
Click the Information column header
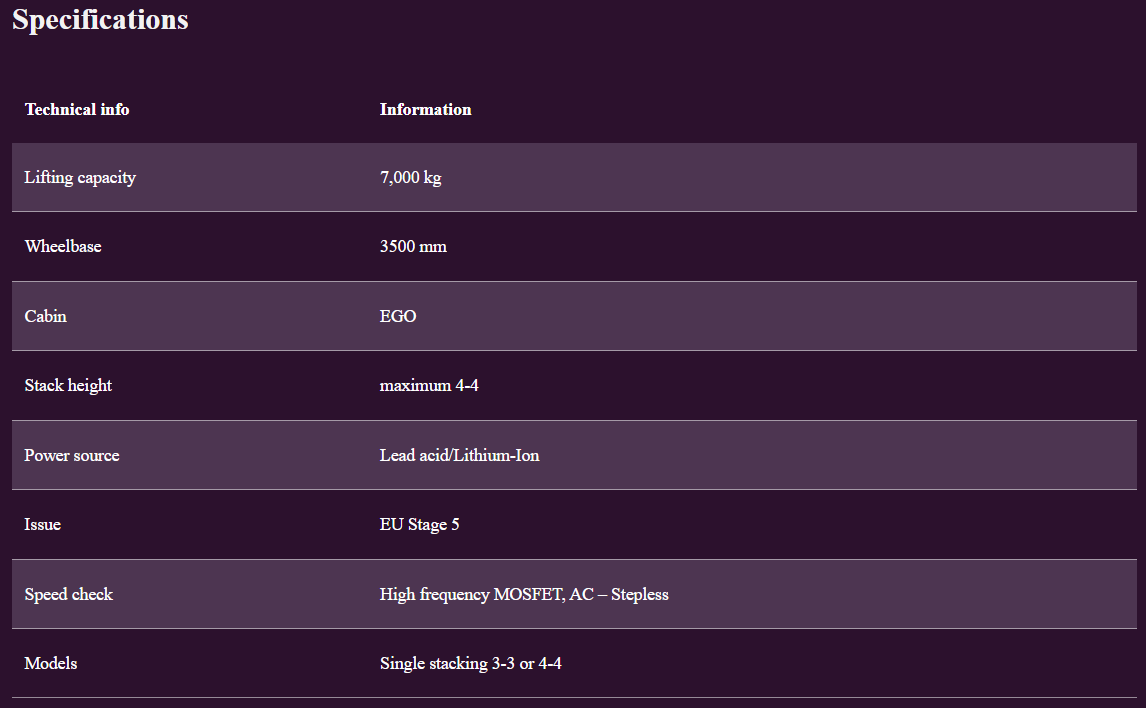point(425,109)
